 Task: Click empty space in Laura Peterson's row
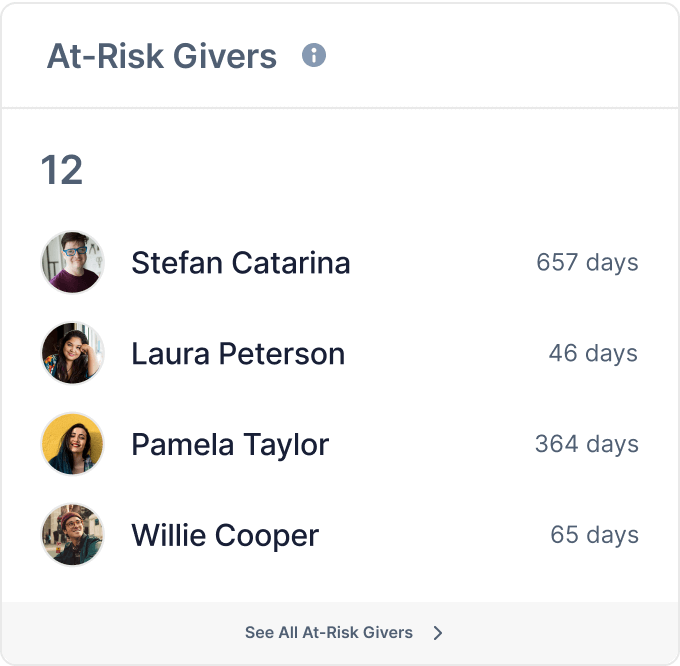[x=445, y=353]
